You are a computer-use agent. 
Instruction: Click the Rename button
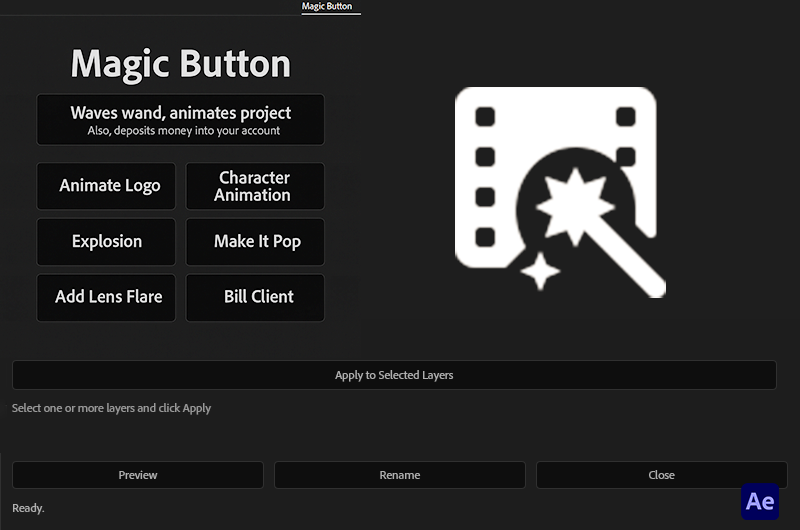(400, 475)
